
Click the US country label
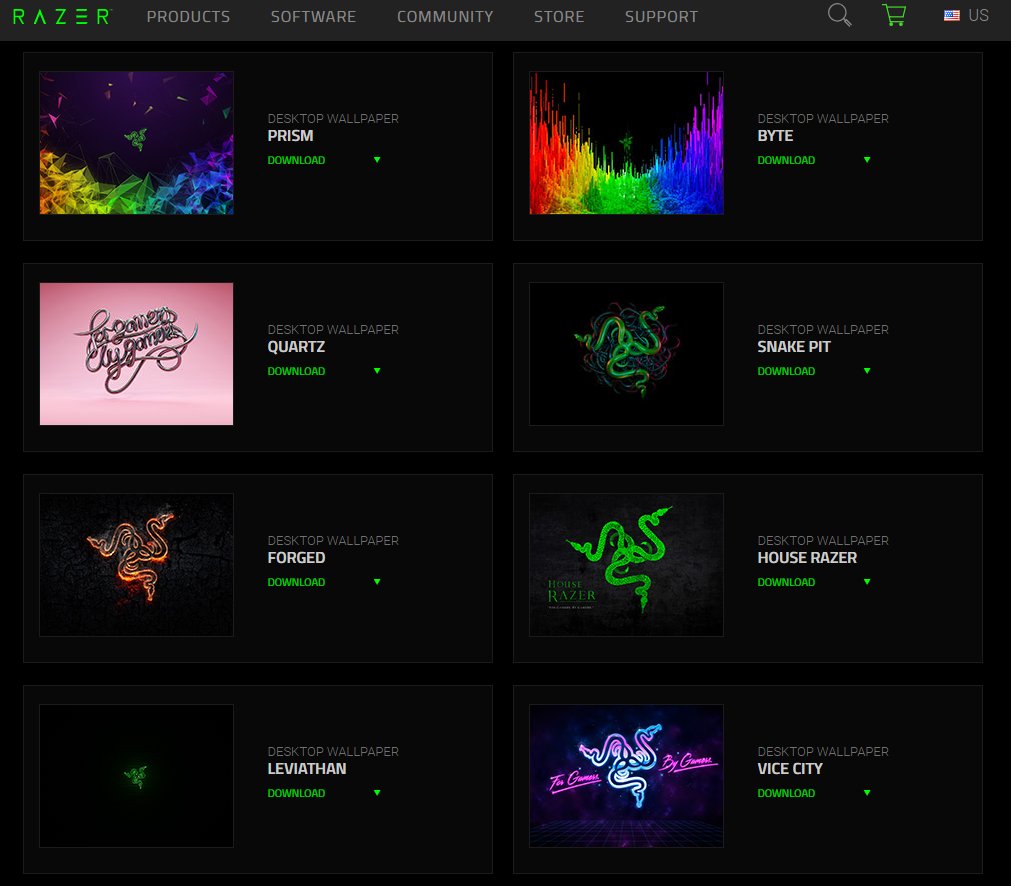(978, 15)
